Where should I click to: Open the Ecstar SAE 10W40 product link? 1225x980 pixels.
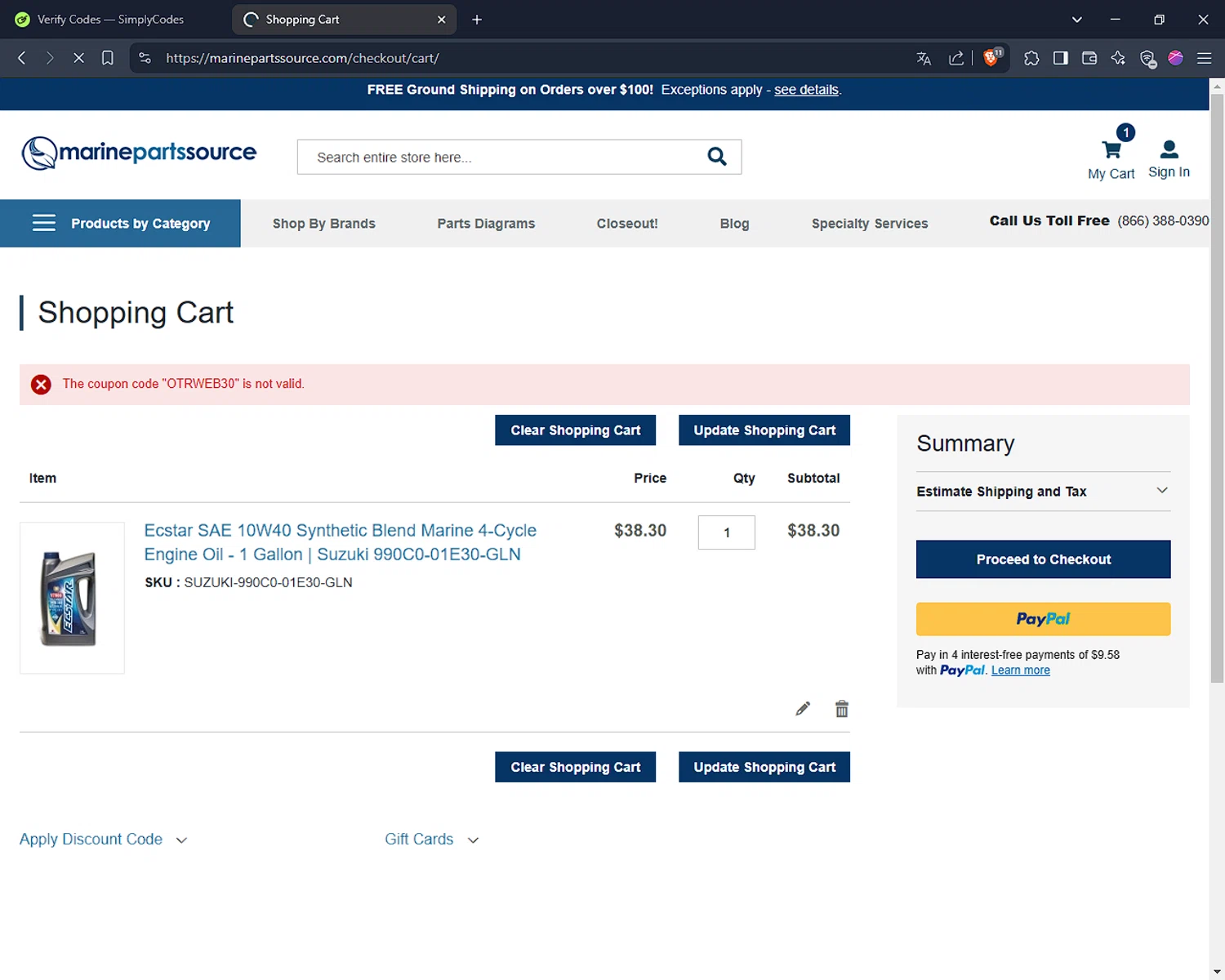point(341,542)
